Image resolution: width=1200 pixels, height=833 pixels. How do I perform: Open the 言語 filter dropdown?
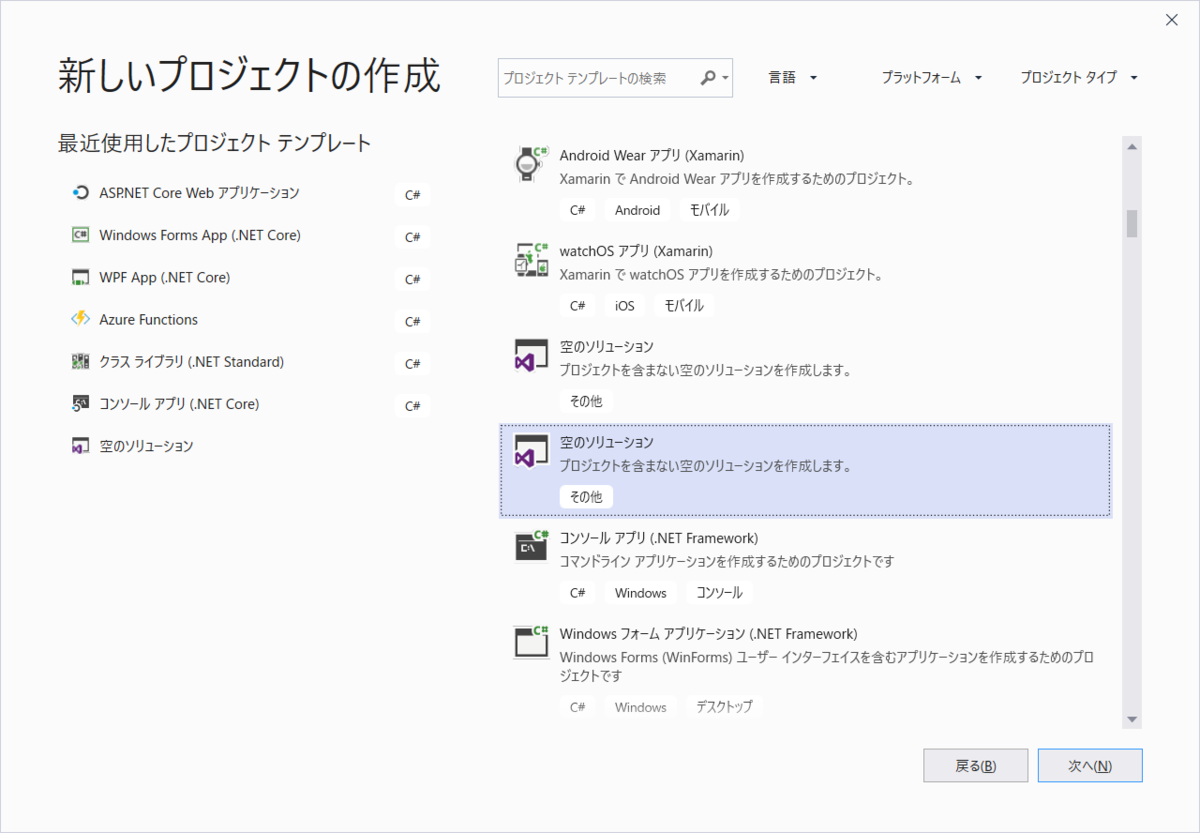pos(793,77)
